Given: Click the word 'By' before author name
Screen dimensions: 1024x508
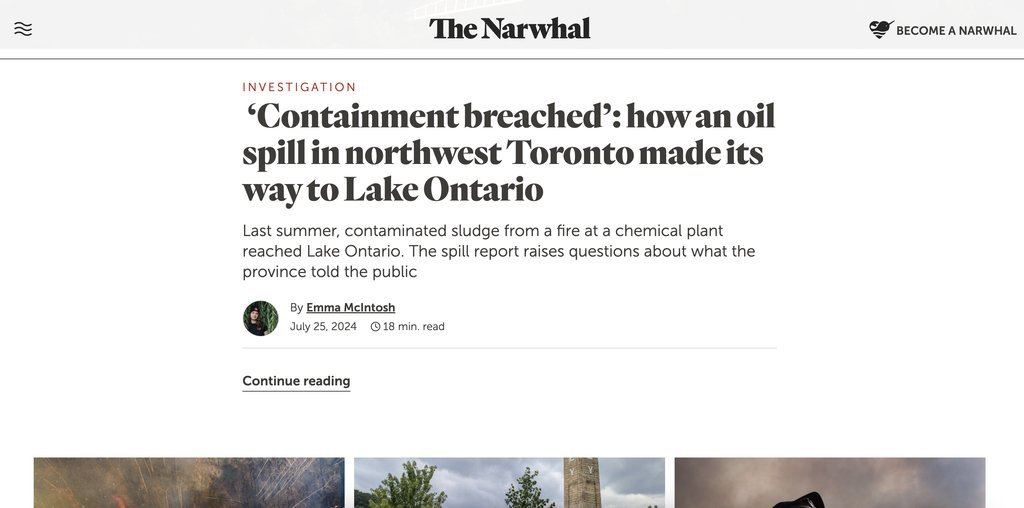Looking at the screenshot, I should click(x=296, y=308).
